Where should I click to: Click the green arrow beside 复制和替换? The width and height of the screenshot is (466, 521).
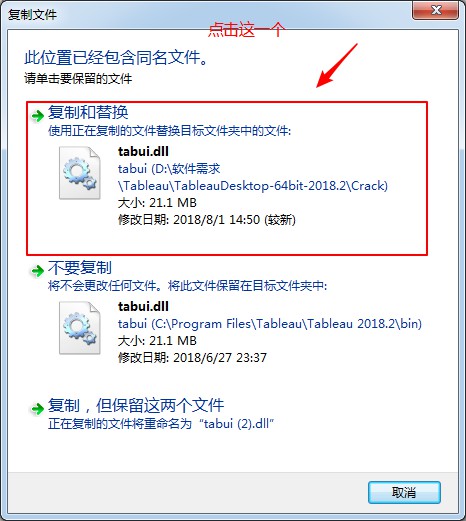coord(37,116)
